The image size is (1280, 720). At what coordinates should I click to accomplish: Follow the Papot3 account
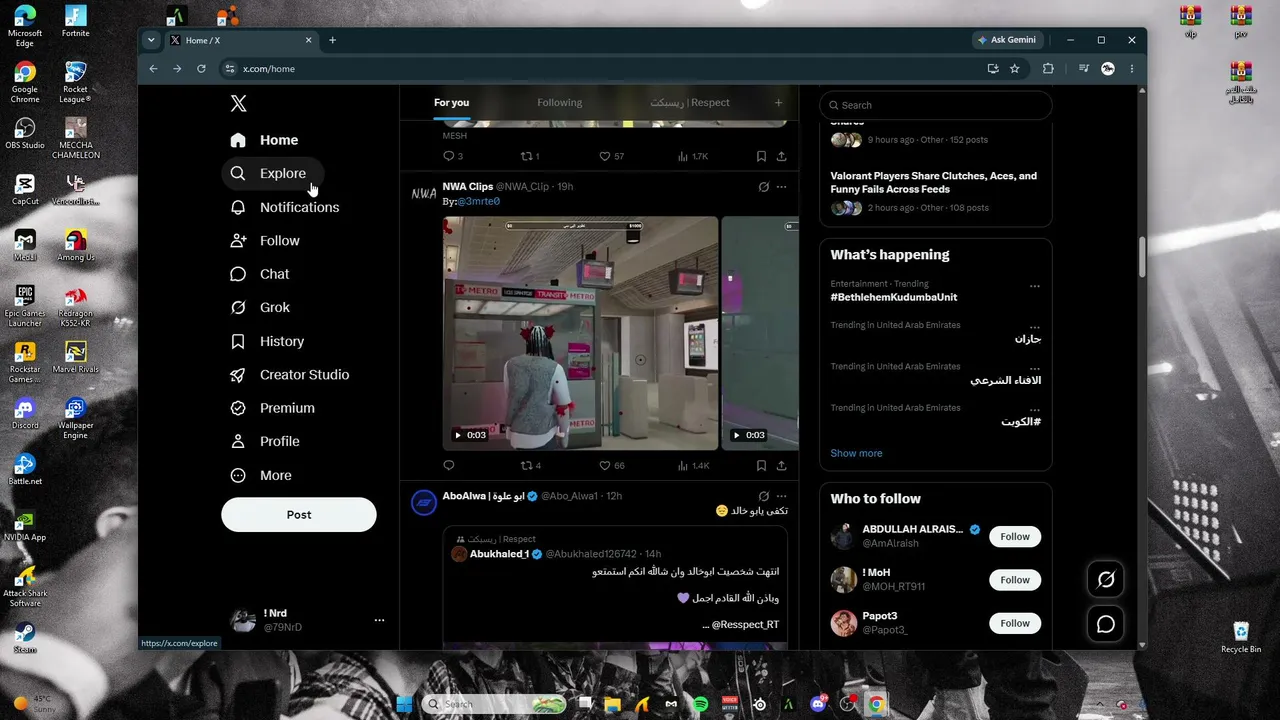point(1015,623)
